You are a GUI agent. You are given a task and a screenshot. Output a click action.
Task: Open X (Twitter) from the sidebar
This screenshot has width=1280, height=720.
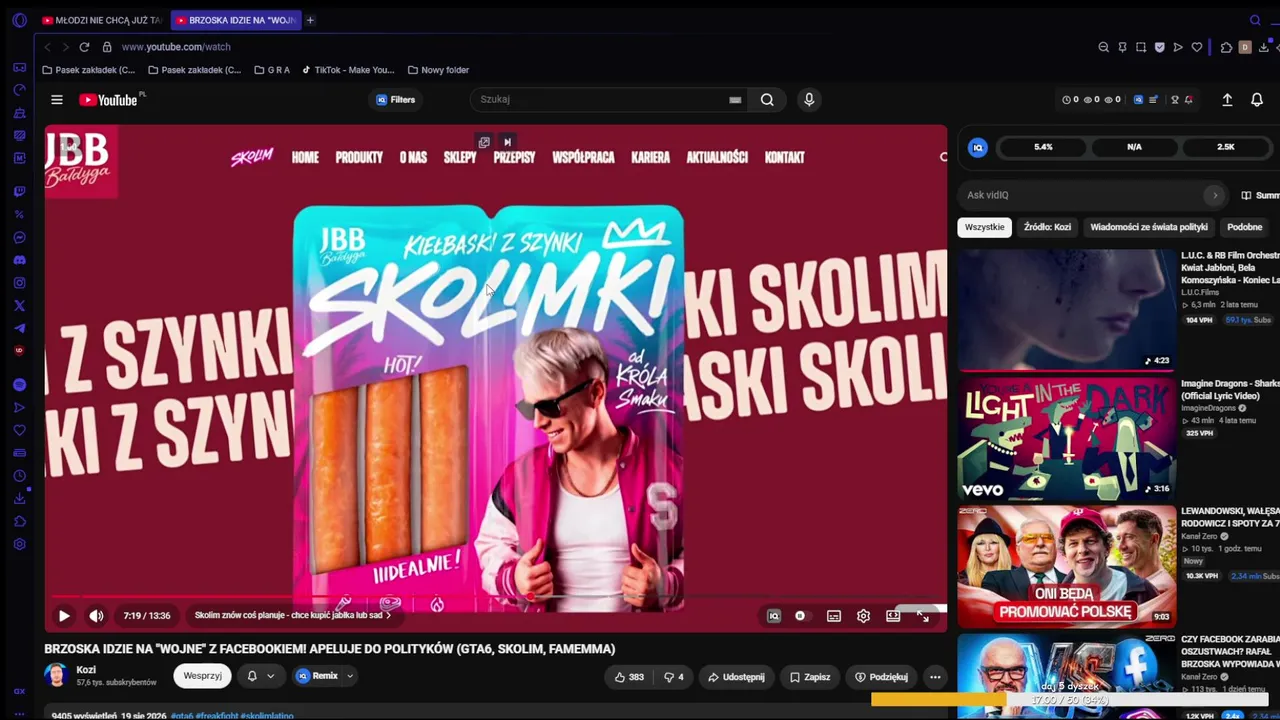[19, 306]
